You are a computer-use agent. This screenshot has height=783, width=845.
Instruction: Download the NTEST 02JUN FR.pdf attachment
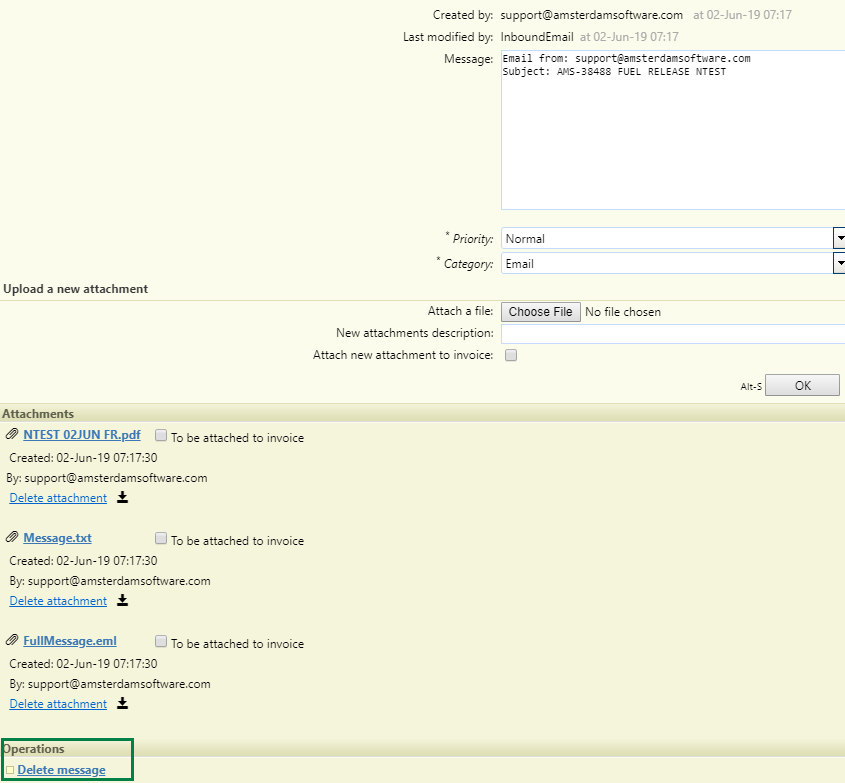tap(121, 497)
